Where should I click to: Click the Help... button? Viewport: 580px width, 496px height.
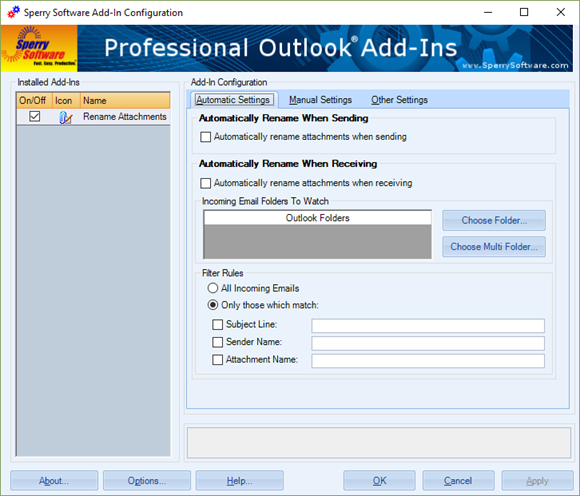pyautogui.click(x=240, y=480)
